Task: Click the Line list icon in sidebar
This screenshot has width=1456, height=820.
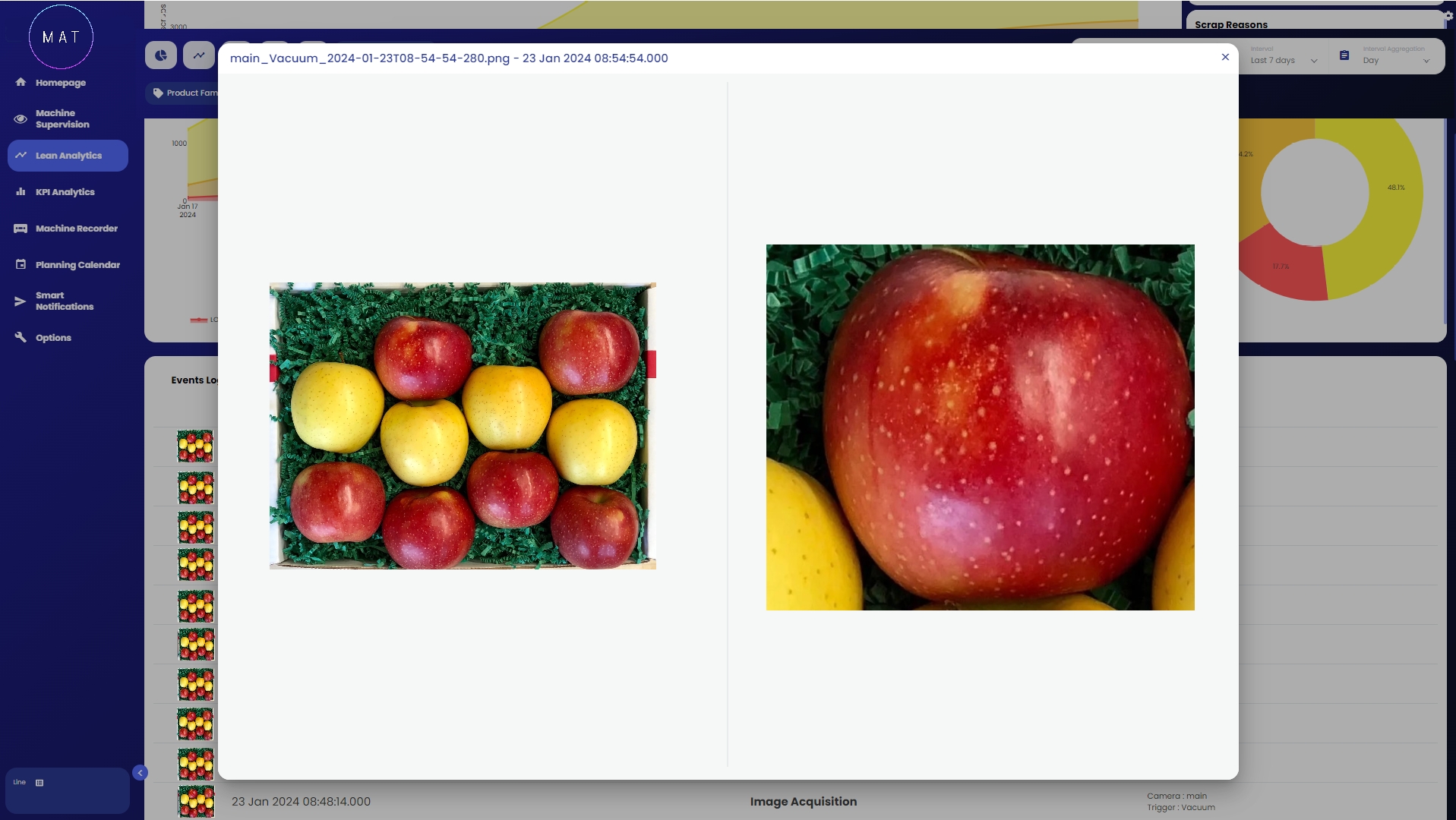Action: (39, 783)
